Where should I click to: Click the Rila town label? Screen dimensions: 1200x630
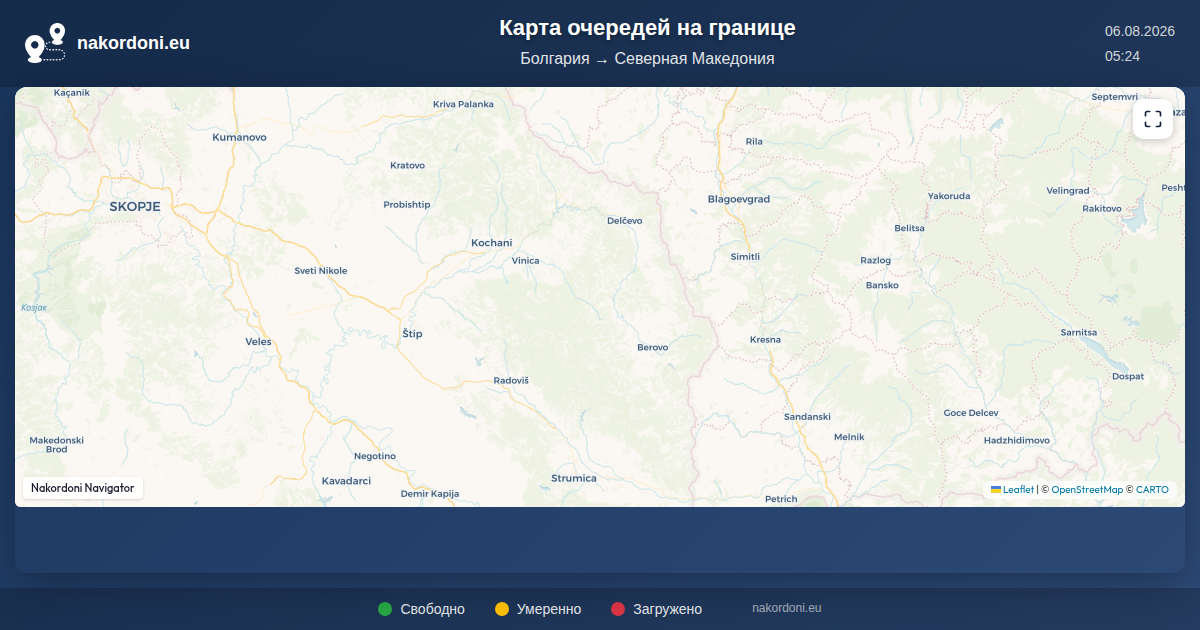(x=754, y=142)
